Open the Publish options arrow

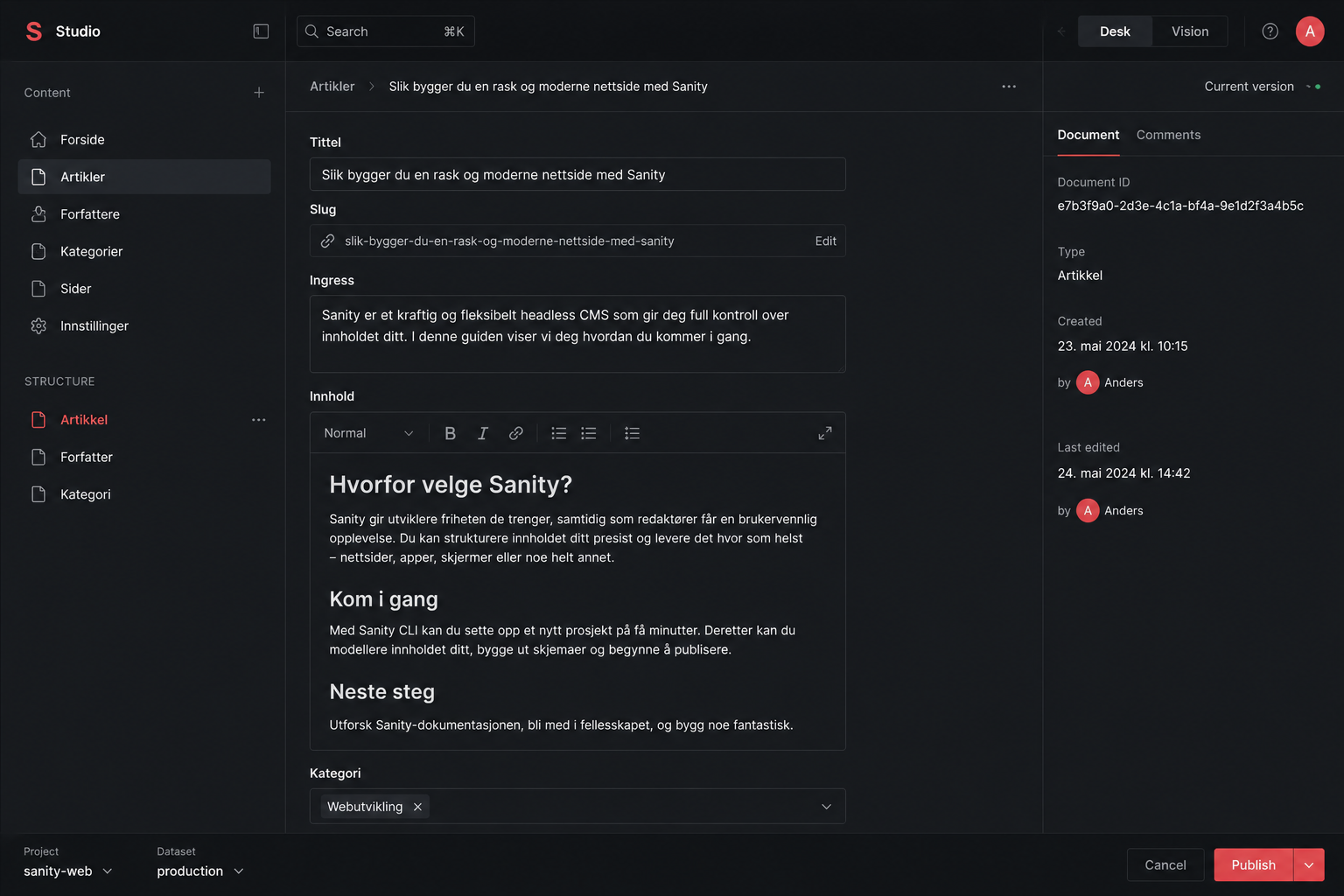click(x=1309, y=865)
